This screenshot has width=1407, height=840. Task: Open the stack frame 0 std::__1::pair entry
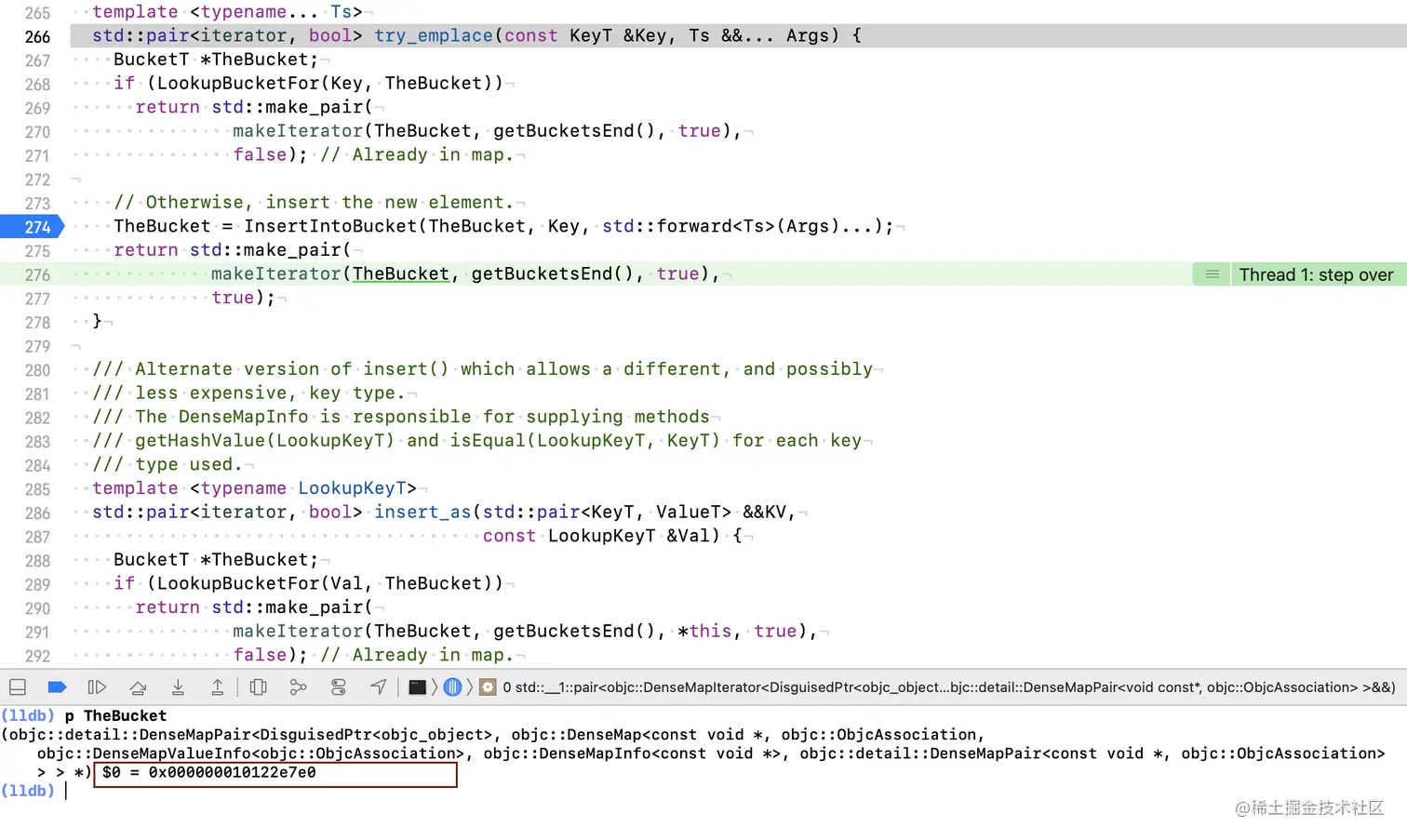(x=949, y=687)
